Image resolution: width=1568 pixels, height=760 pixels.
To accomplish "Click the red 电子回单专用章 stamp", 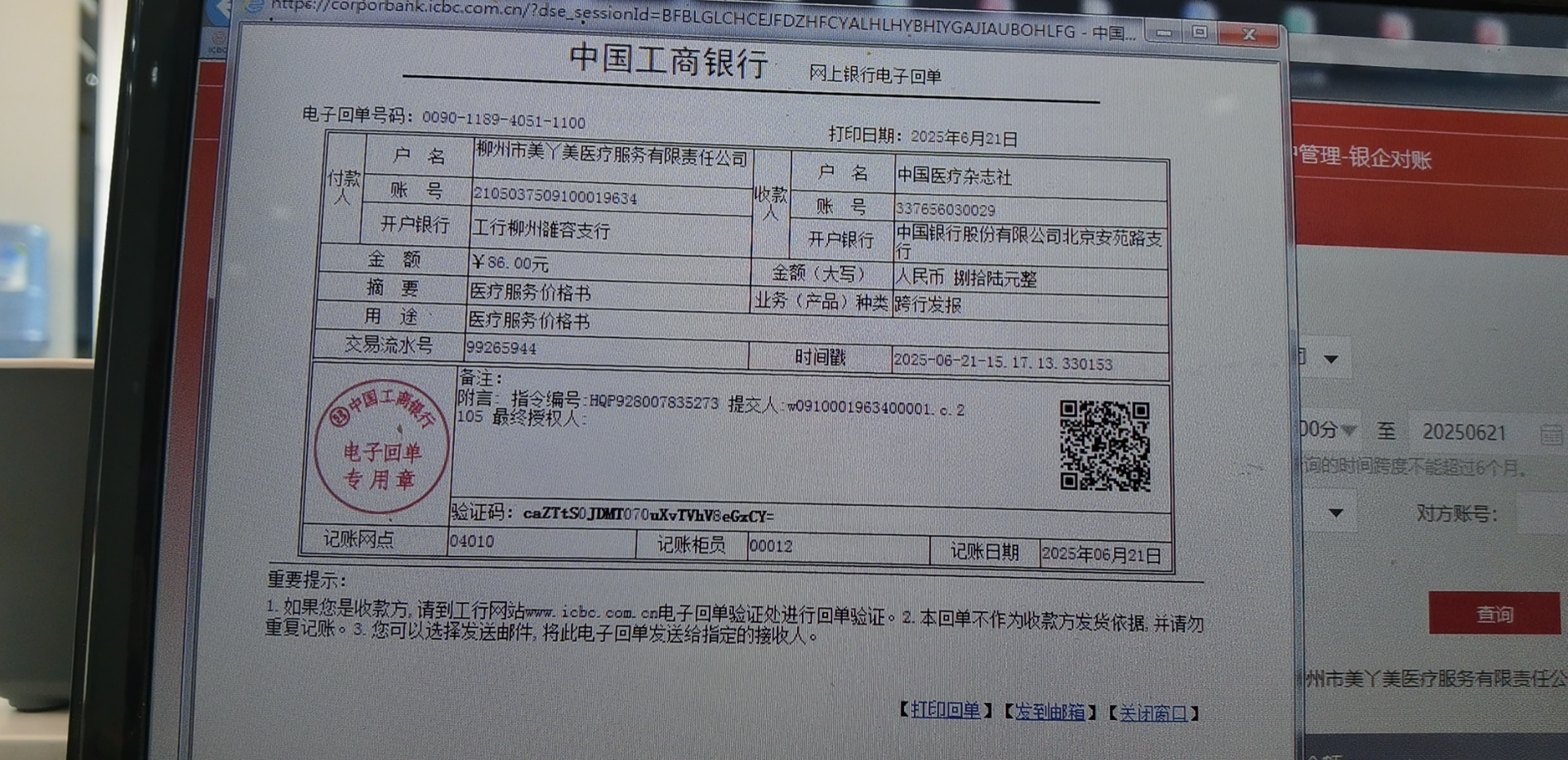I will coord(381,446).
